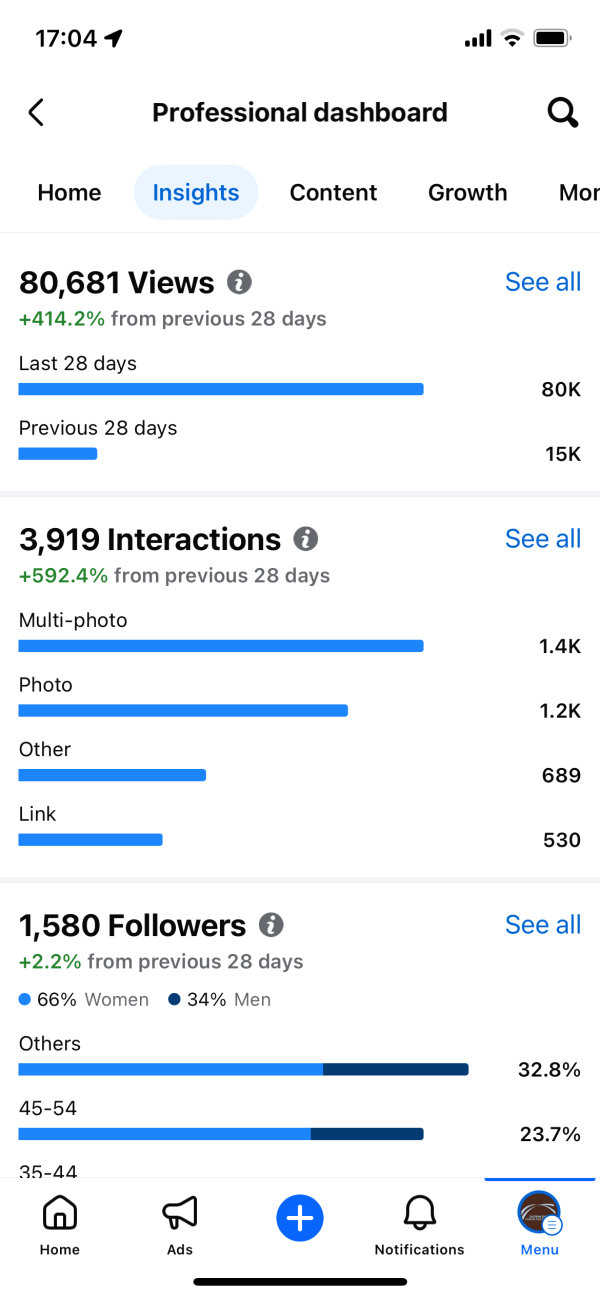Open Notifications bell icon
This screenshot has height=1298, width=600.
pos(420,1224)
